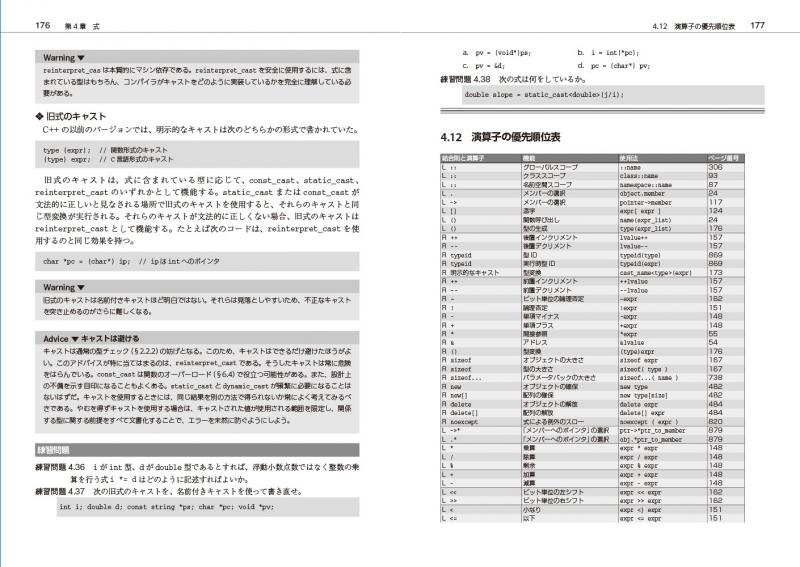Select the 練習問題 4.36 exercise label
Image resolution: width=800 pixels, height=567 pixels.
click(x=60, y=467)
